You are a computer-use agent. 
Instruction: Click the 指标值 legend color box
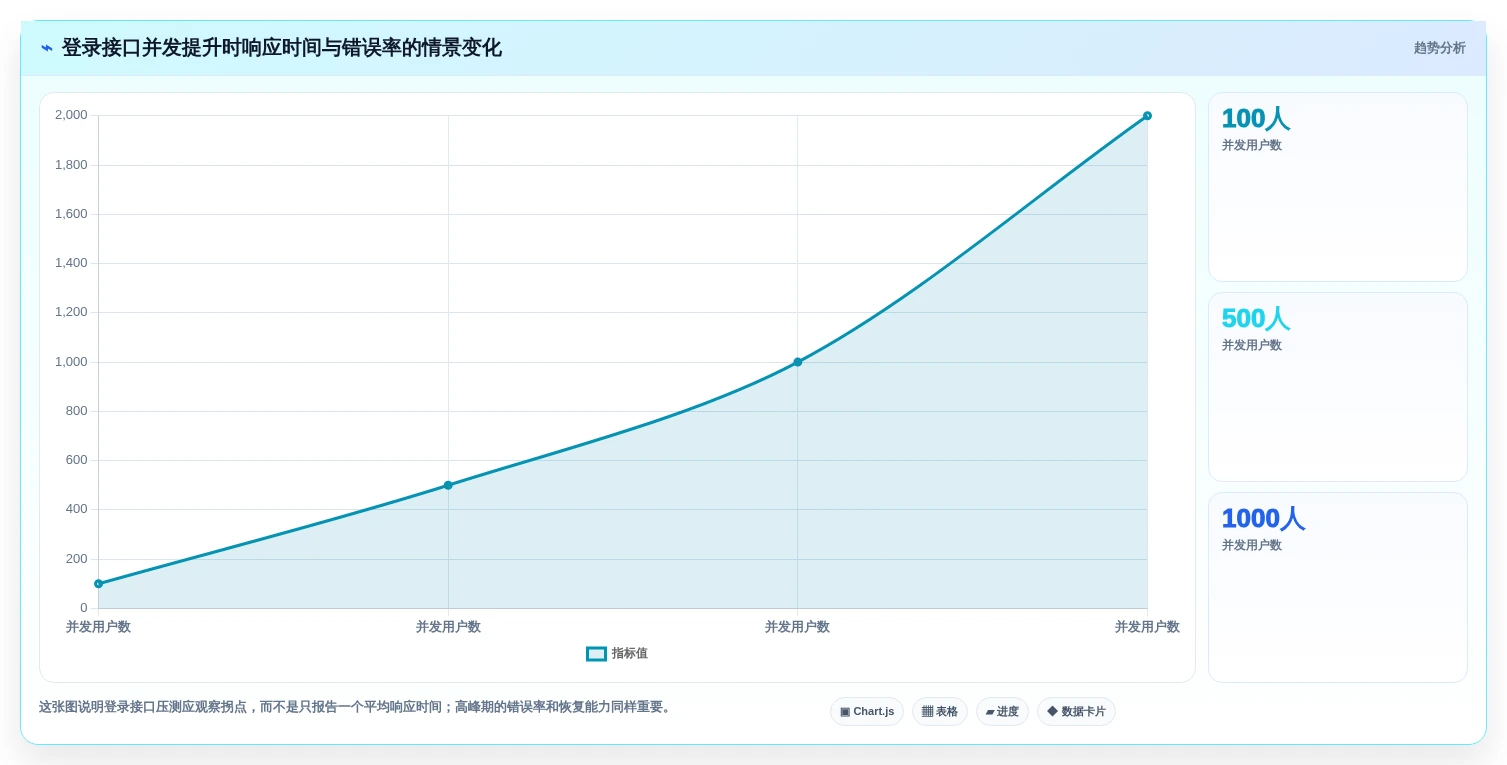pyautogui.click(x=596, y=653)
